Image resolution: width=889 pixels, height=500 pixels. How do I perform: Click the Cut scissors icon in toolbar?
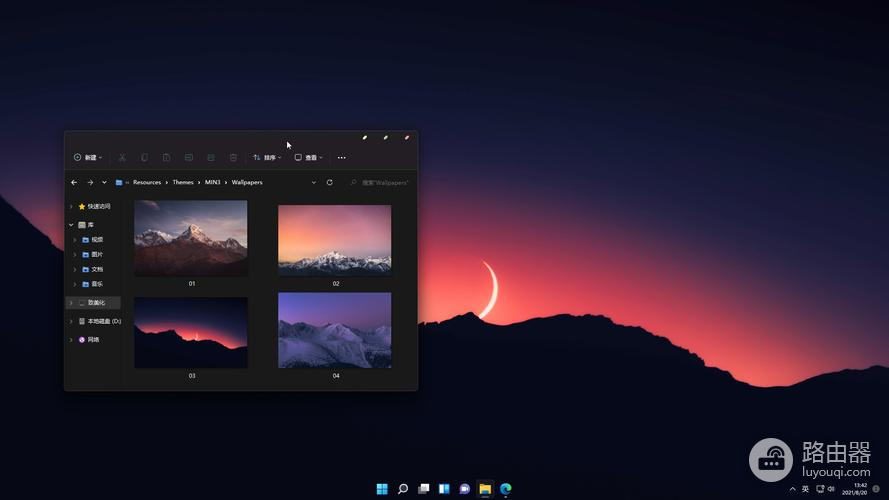[x=122, y=157]
